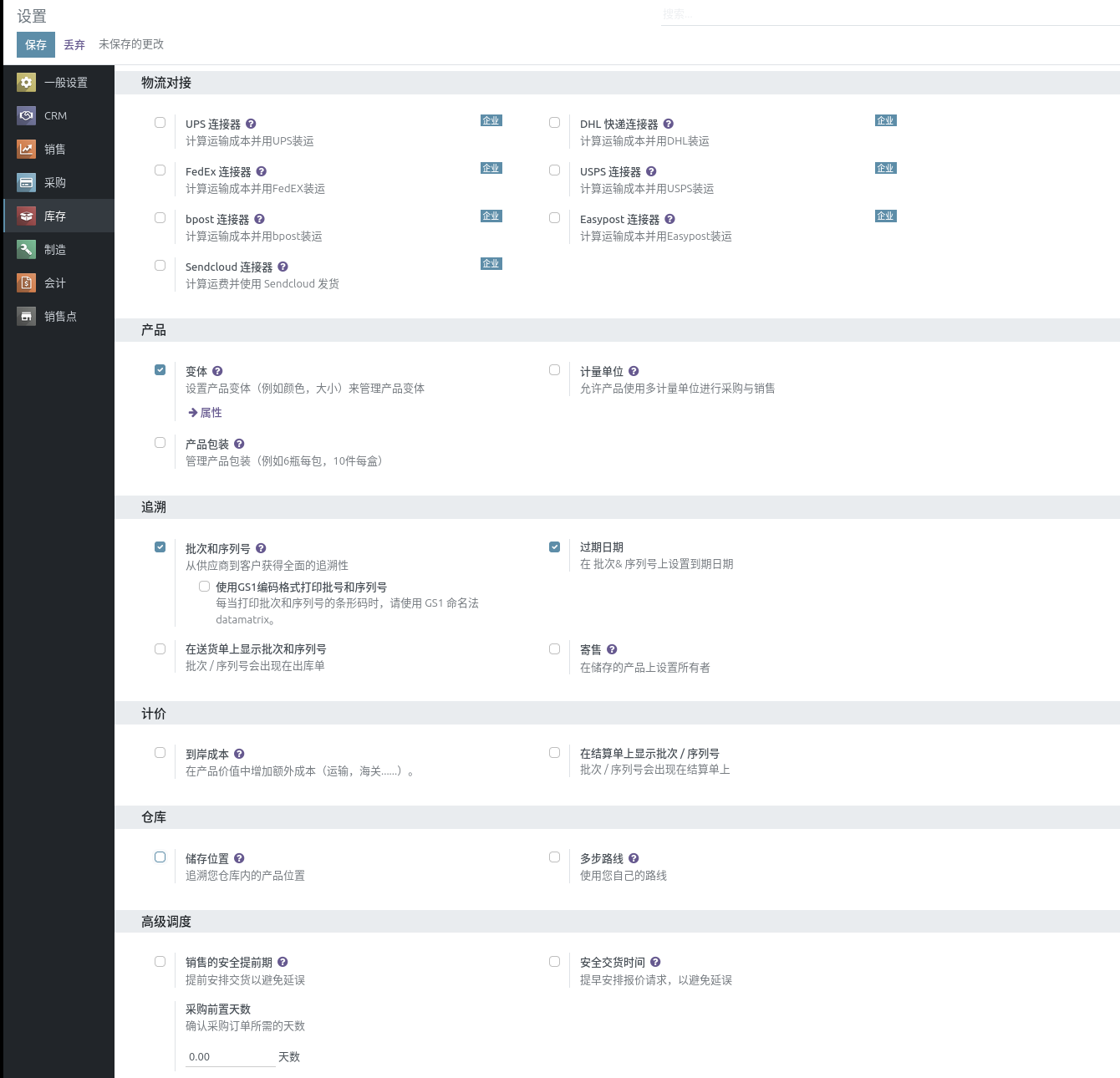Click help icon next to 安全交货时间
Viewport: 1120px width, 1078px height.
click(x=655, y=962)
